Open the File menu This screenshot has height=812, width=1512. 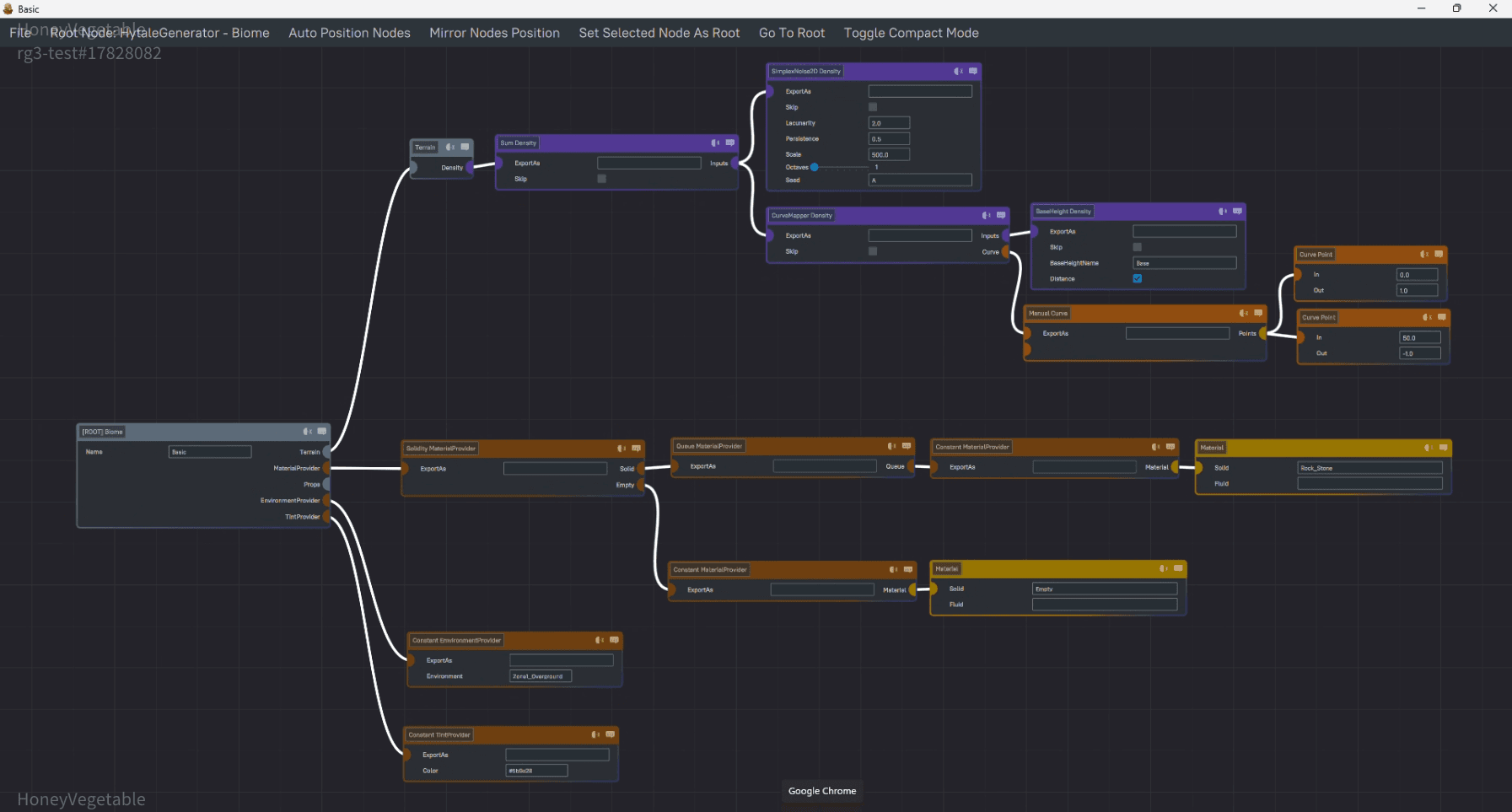[20, 33]
